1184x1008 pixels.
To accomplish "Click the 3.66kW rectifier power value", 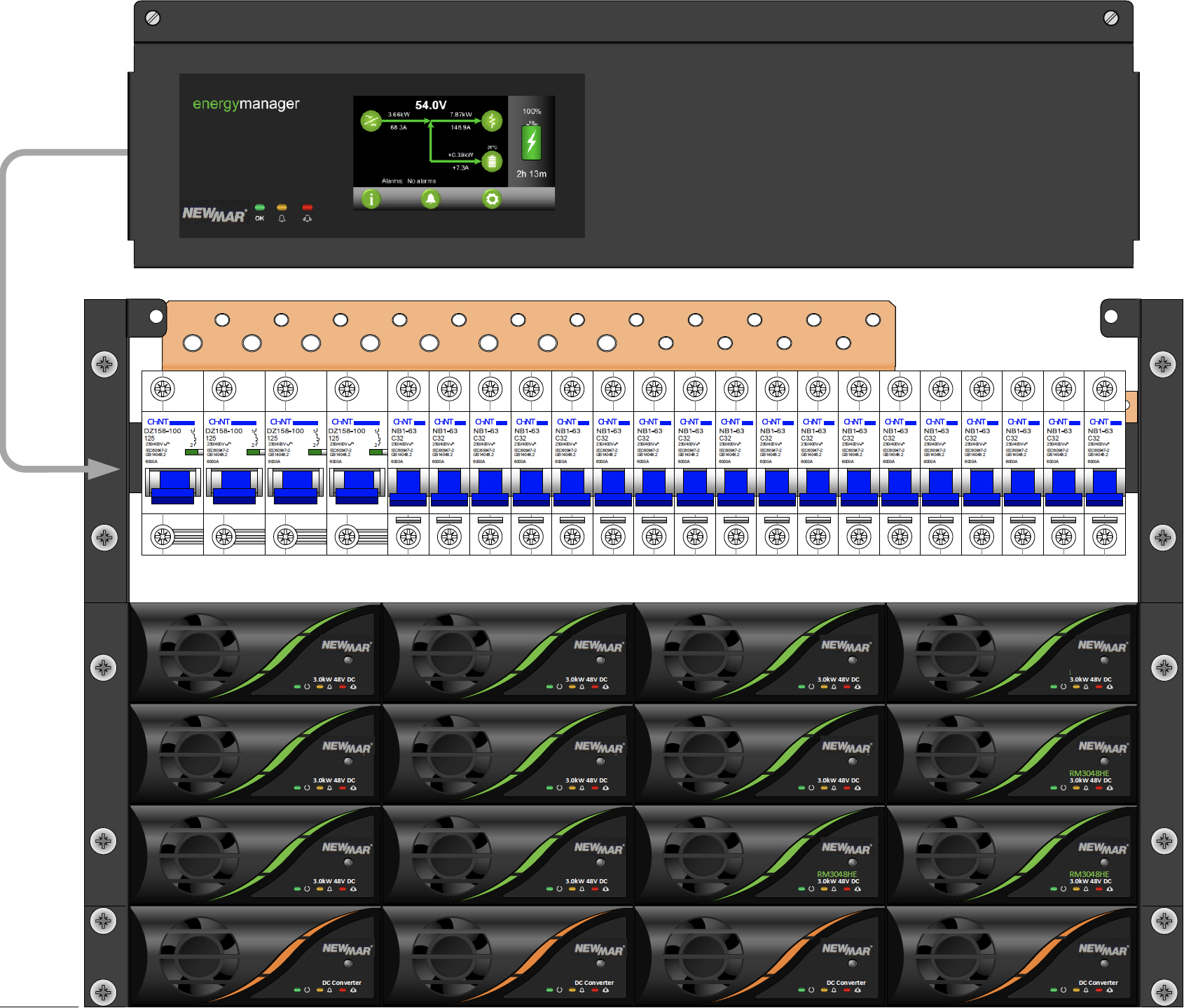I will coord(399,114).
